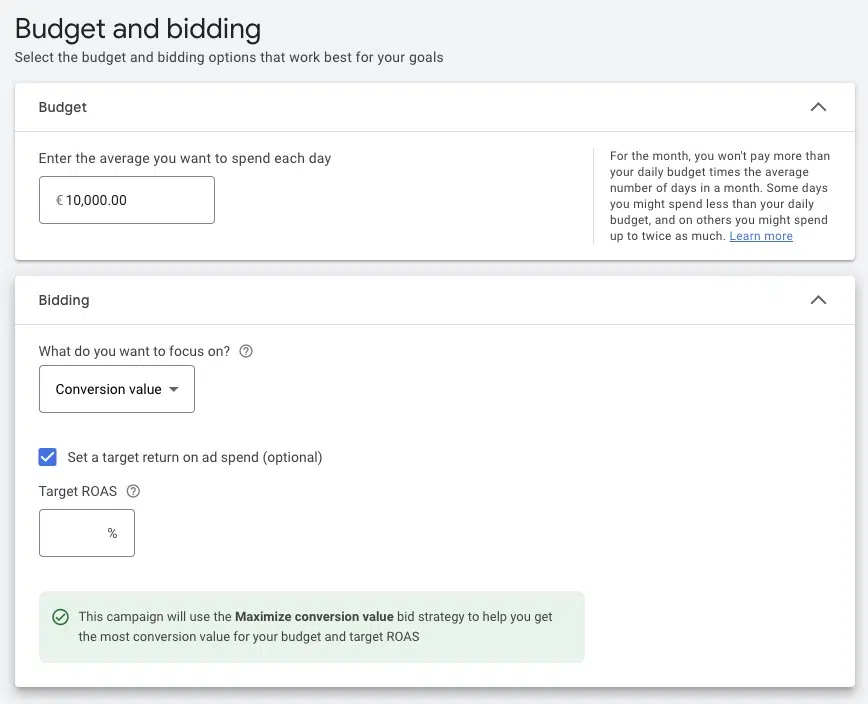868x704 pixels.
Task: Click the percent sign in the ROAS field
Action: tap(113, 532)
